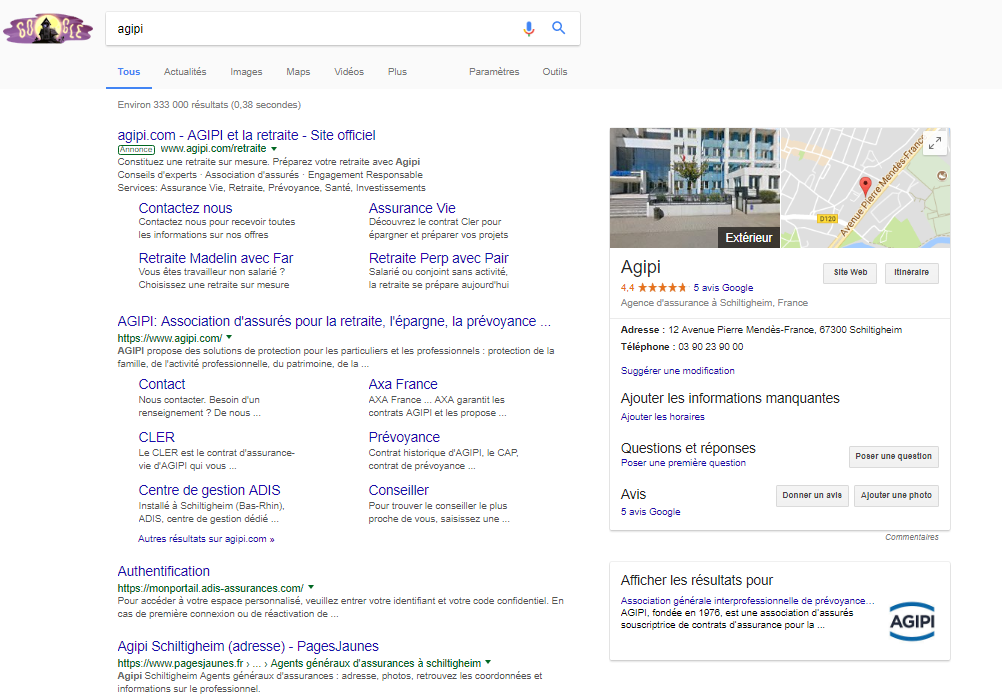The height and width of the screenshot is (697, 1002).
Task: Click the five-star rating of Agipi
Action: (662, 287)
